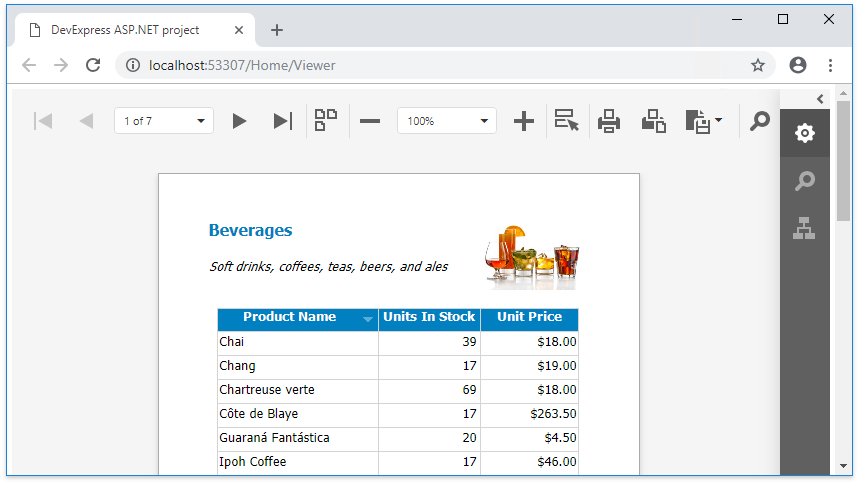The image size is (859, 484).
Task: Print the current page only
Action: [654, 121]
